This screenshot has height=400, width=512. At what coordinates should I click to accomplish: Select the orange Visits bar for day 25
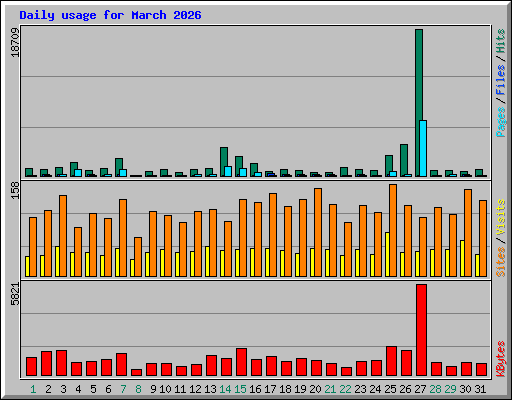[393, 230]
